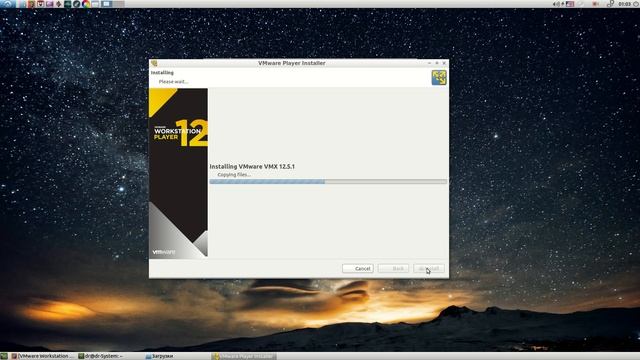Open the volume control in system tray
This screenshot has height=360, width=640.
coord(556,4)
